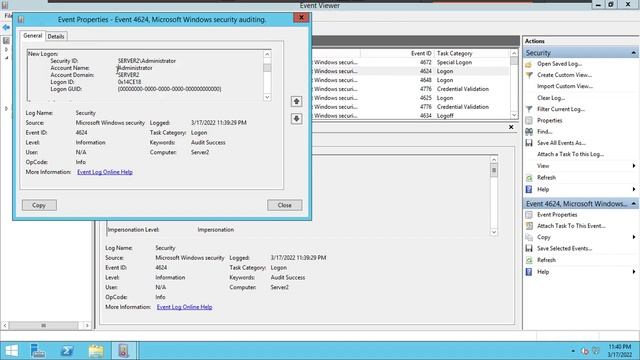Viewport: 640px width, 360px height.
Task: Click Refresh icon in Security actions
Action: coord(529,178)
